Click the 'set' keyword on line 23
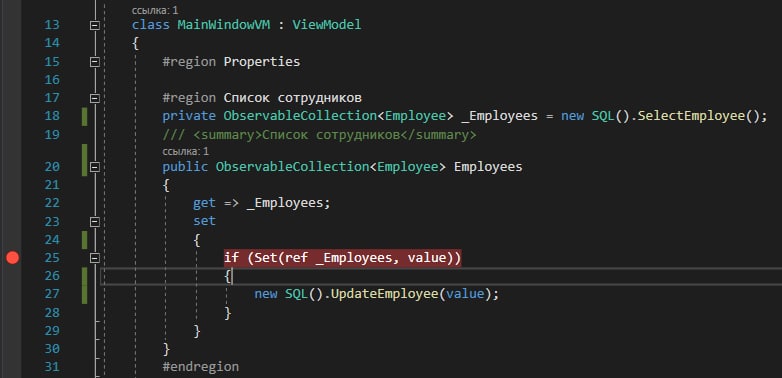Image resolution: width=782 pixels, height=378 pixels. (204, 221)
